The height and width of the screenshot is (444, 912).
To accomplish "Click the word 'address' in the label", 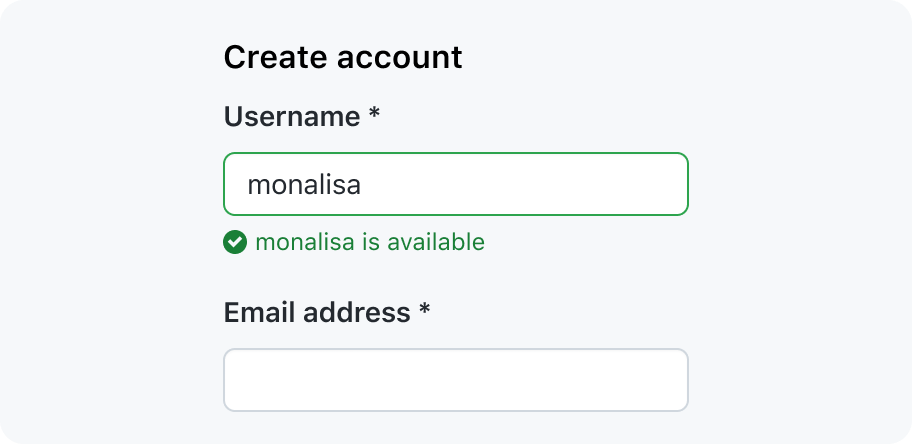I will tap(357, 312).
